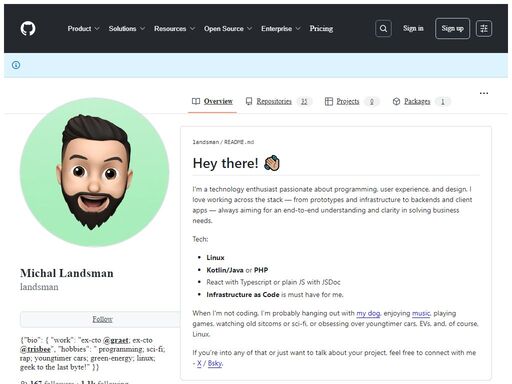
Task: Click the Sign up button
Action: (452, 28)
